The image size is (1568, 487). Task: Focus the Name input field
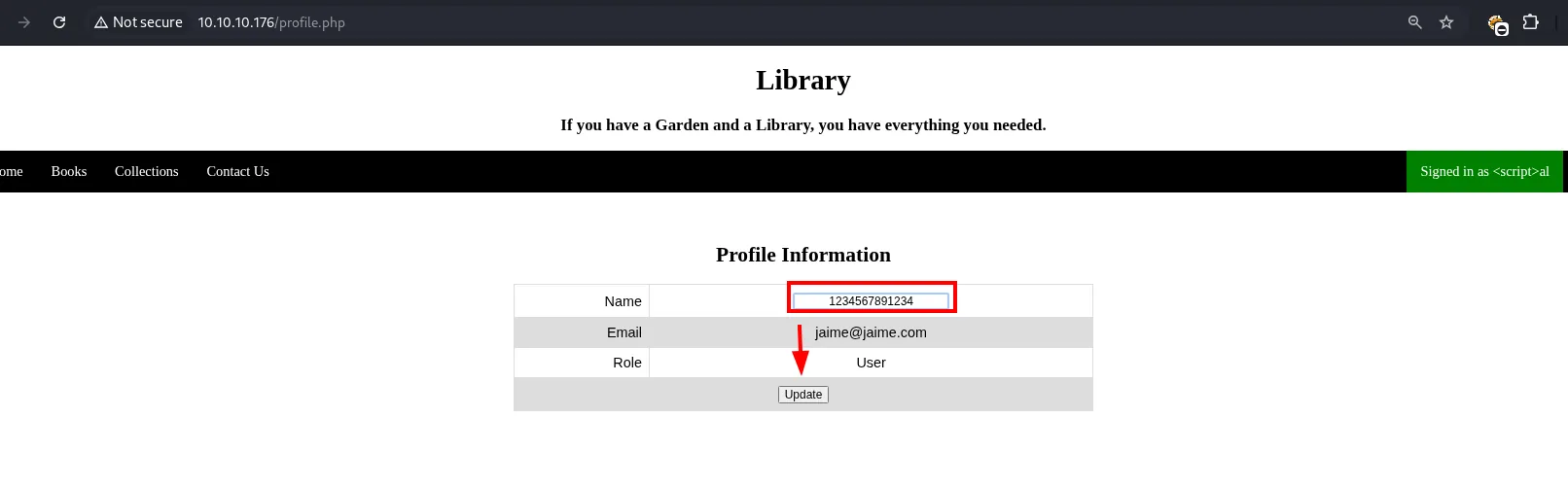871,301
